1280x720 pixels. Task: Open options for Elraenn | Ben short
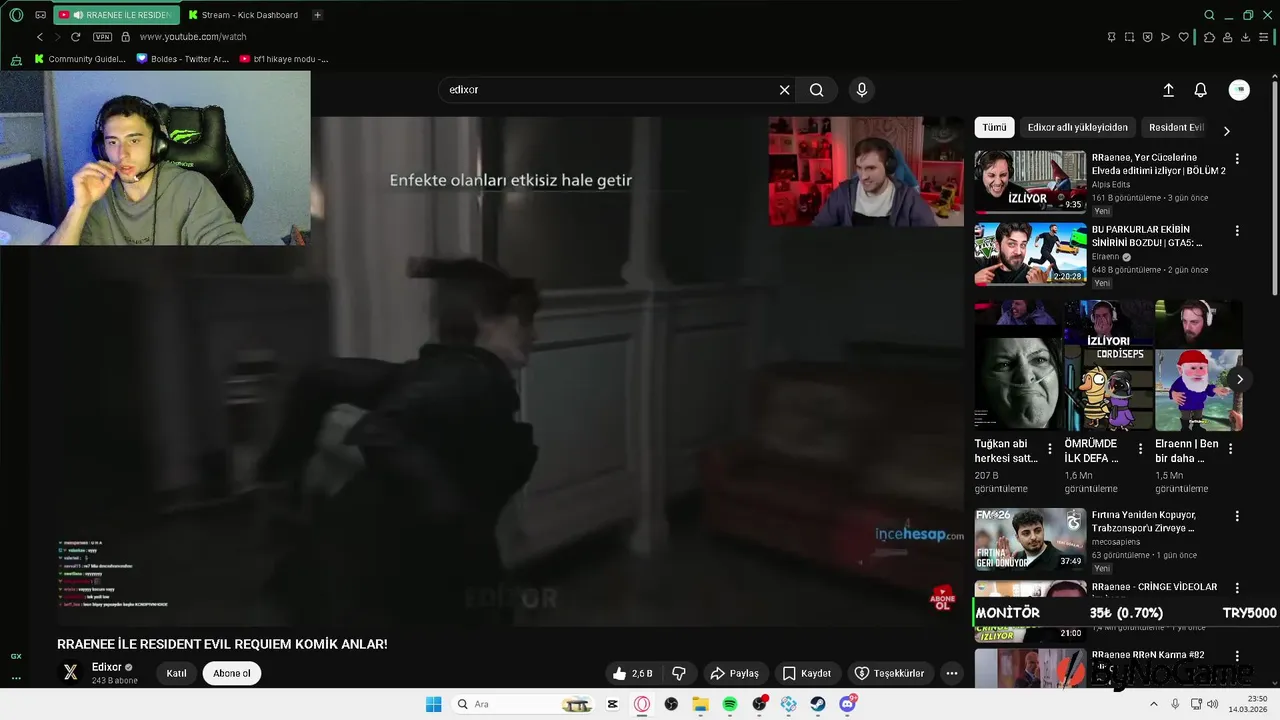(1230, 449)
